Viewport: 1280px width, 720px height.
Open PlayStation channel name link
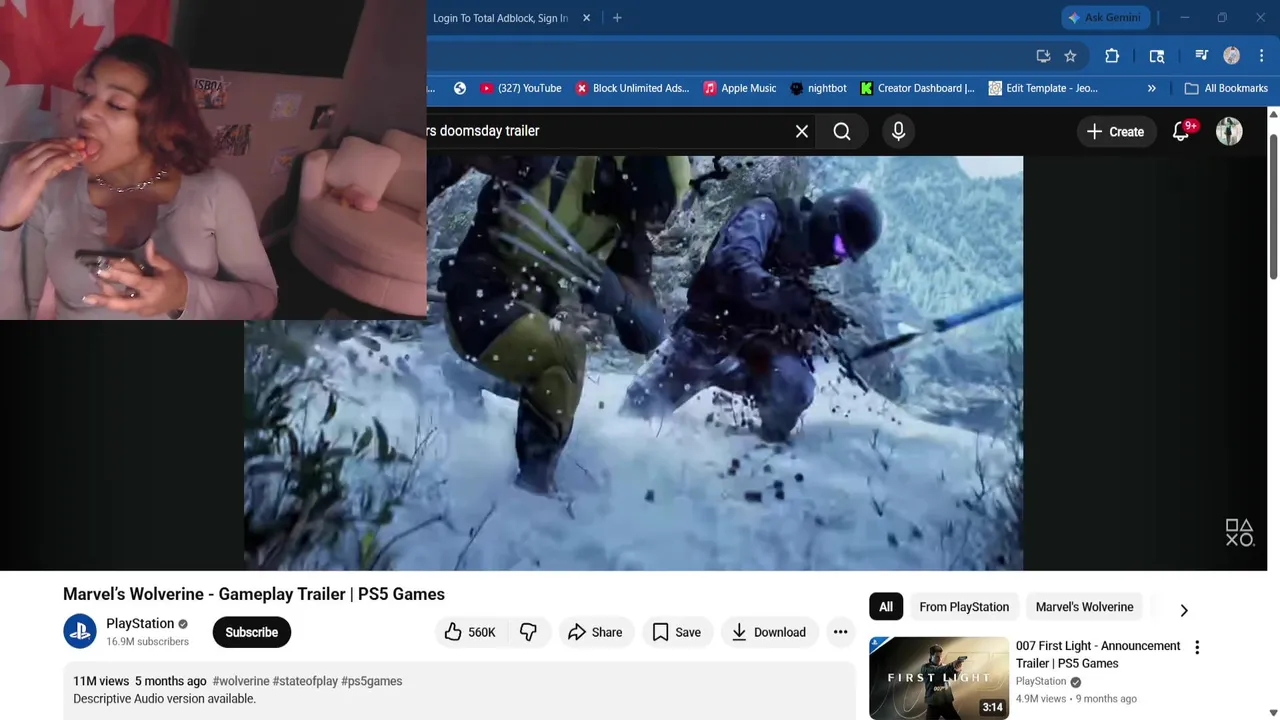tap(140, 623)
